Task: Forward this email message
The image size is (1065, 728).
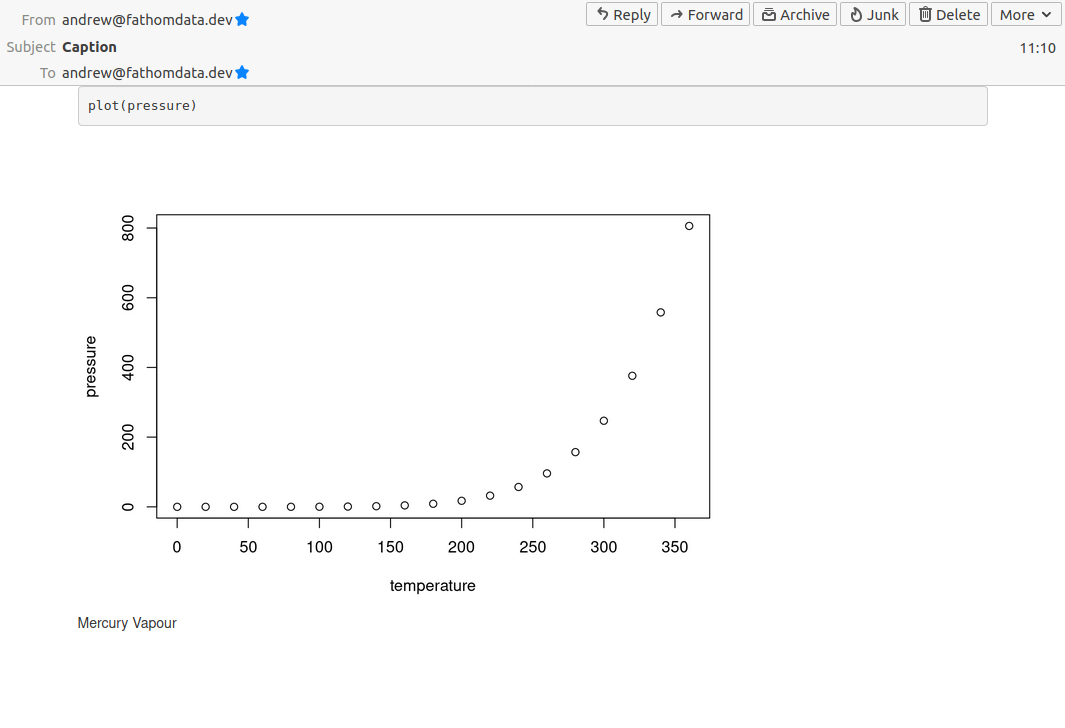Action: pyautogui.click(x=705, y=14)
